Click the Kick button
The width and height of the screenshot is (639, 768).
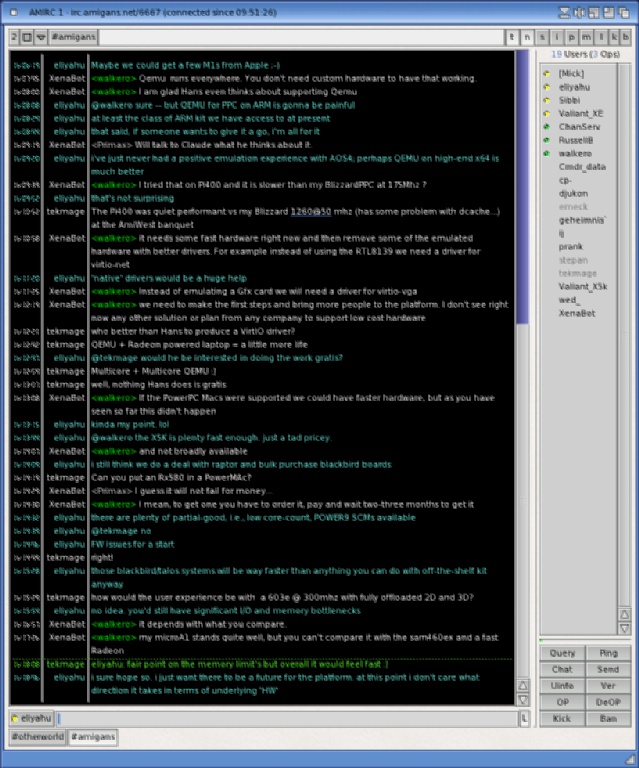click(x=562, y=719)
